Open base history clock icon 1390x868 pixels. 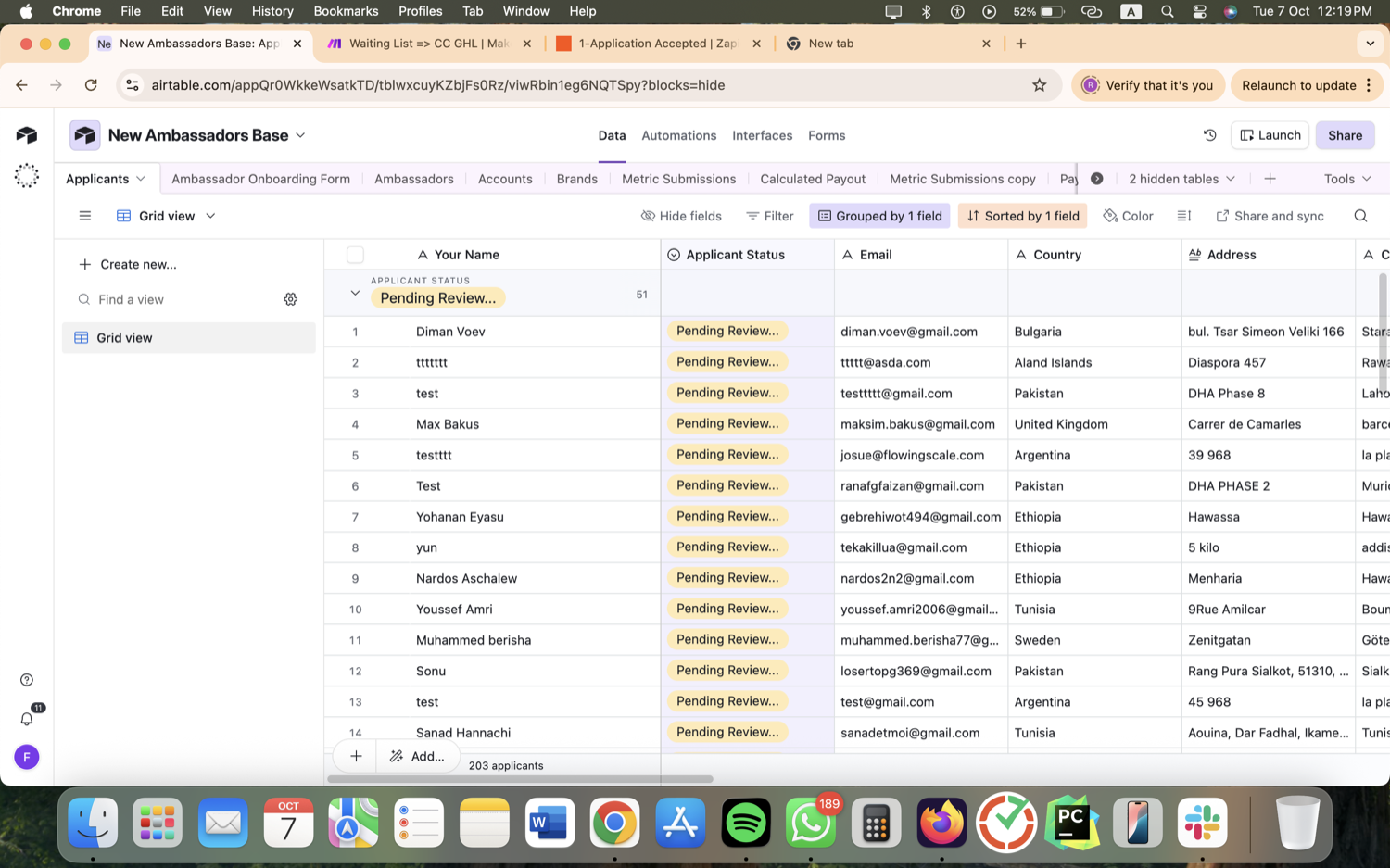(x=1209, y=135)
